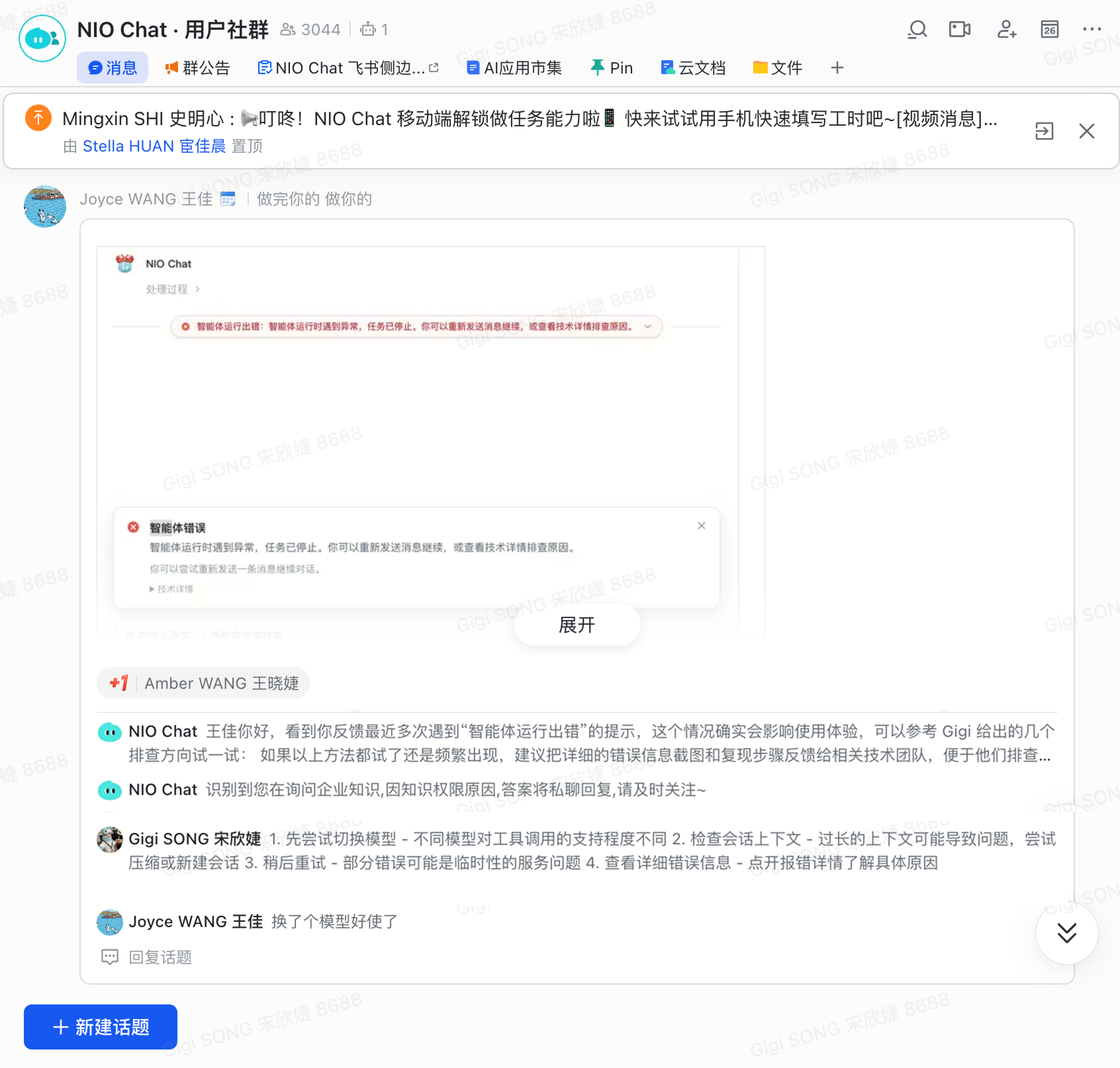
Task: Expand the red error banner dropdown arrow
Action: click(x=648, y=326)
